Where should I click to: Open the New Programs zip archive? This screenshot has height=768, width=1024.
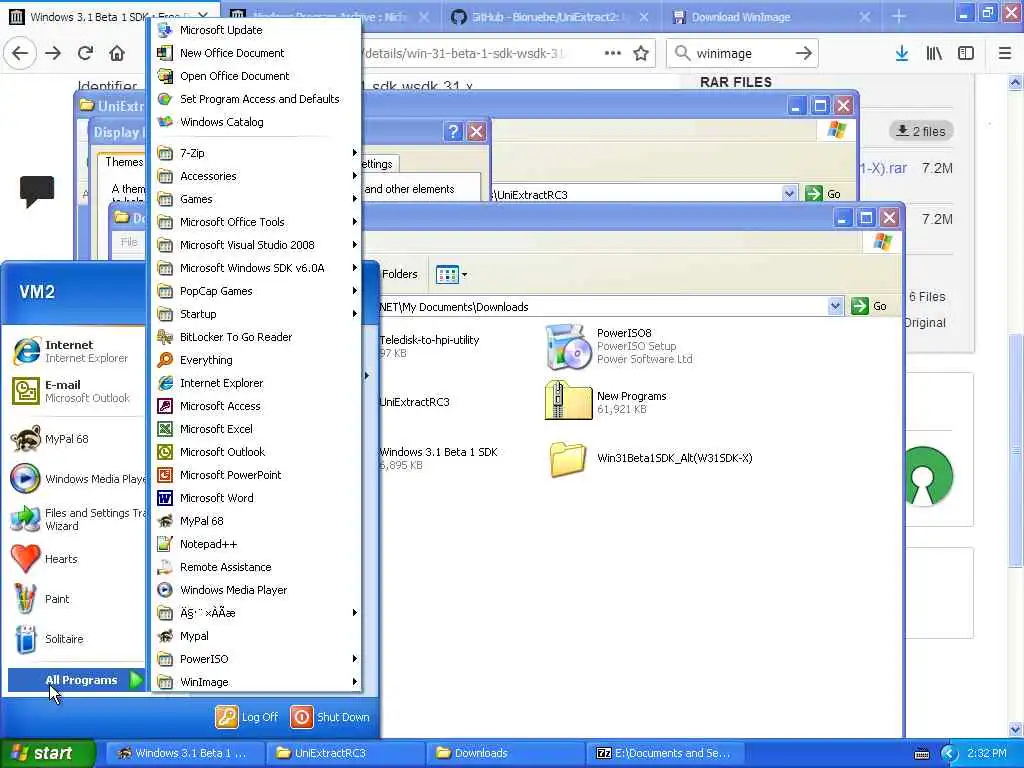click(x=606, y=400)
